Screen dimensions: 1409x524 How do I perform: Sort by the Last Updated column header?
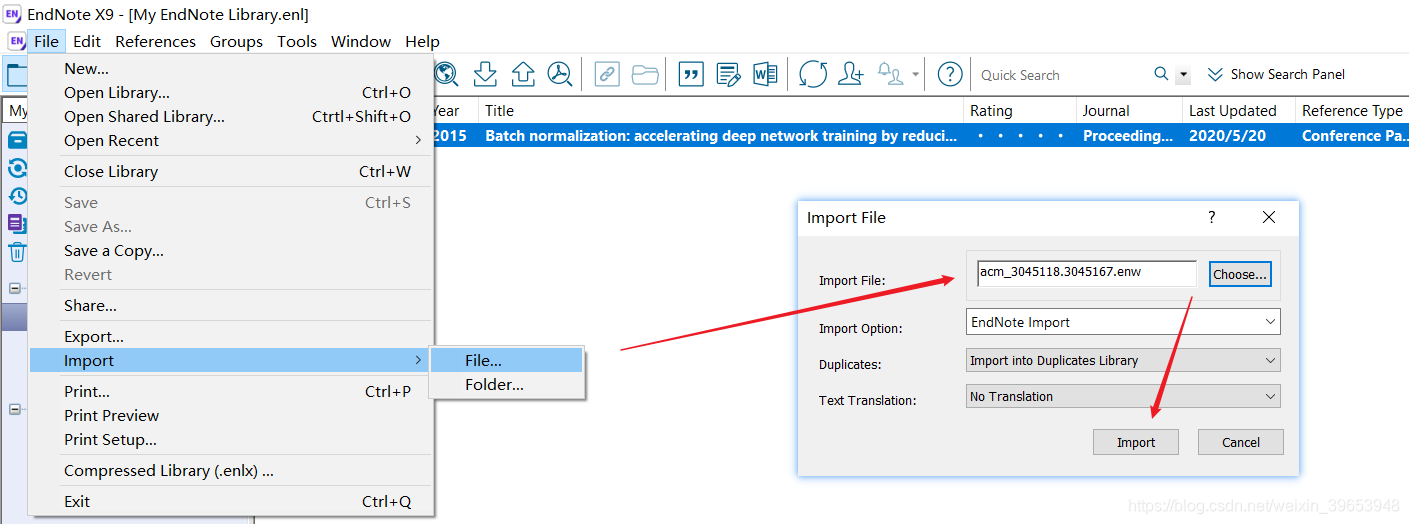tap(1237, 110)
